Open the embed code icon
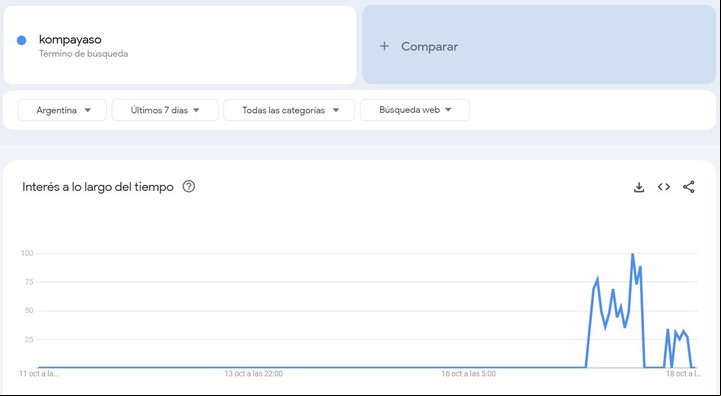 664,187
